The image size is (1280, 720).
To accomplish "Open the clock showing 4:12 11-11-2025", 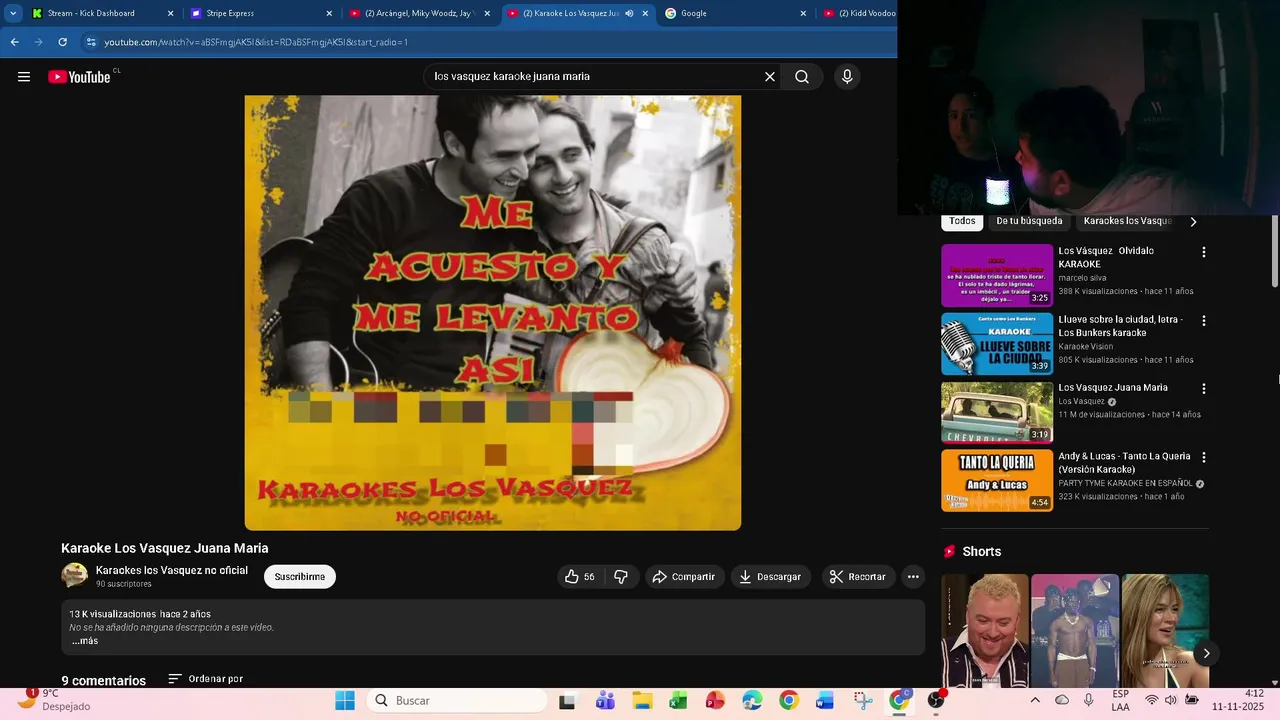I will pyautogui.click(x=1238, y=700).
